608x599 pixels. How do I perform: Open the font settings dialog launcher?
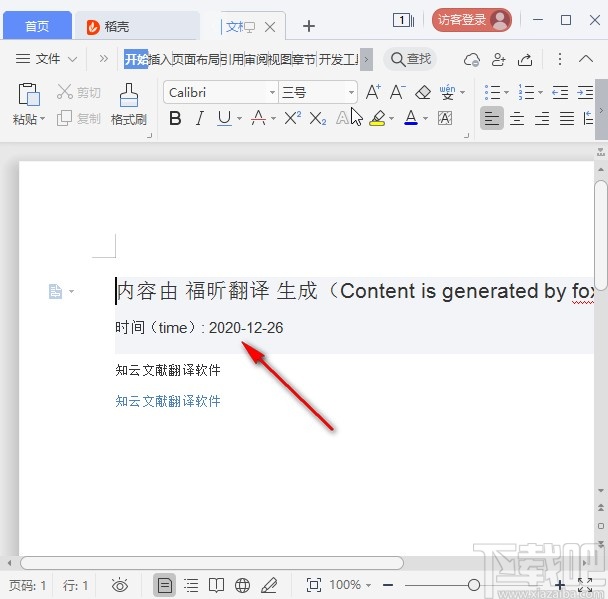pyautogui.click(x=466, y=135)
